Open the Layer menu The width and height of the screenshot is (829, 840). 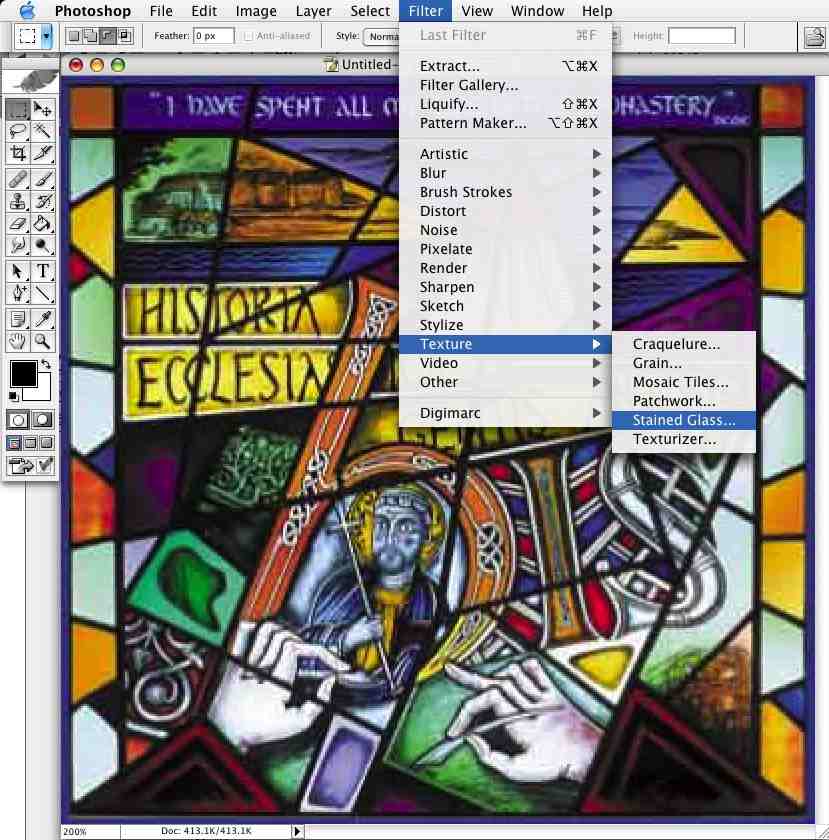coord(313,11)
